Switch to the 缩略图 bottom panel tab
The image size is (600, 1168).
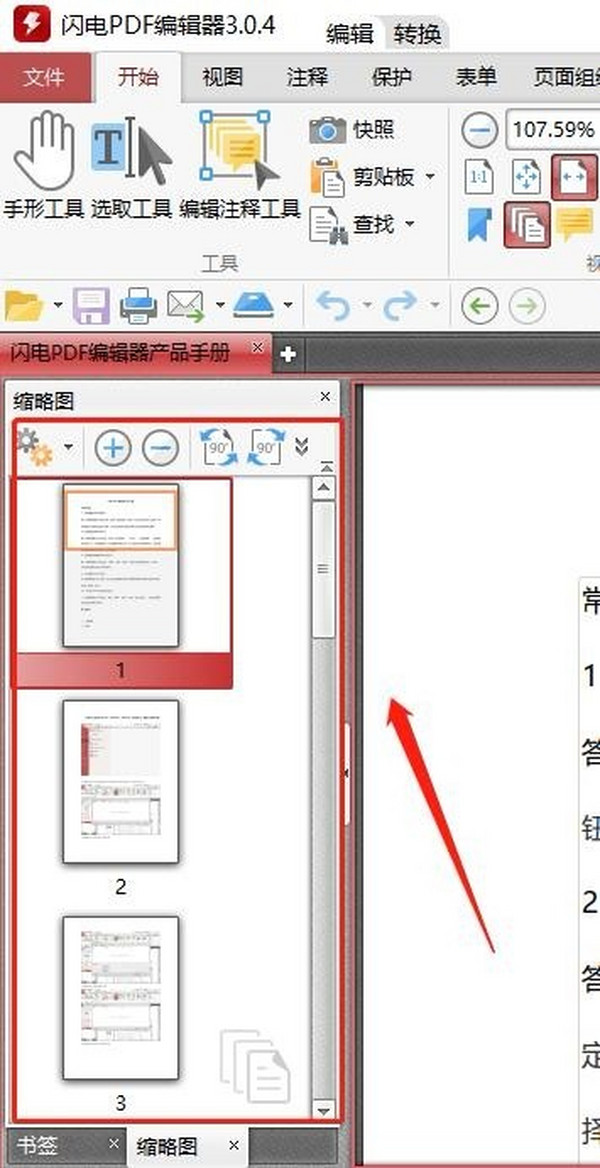coord(167,1146)
